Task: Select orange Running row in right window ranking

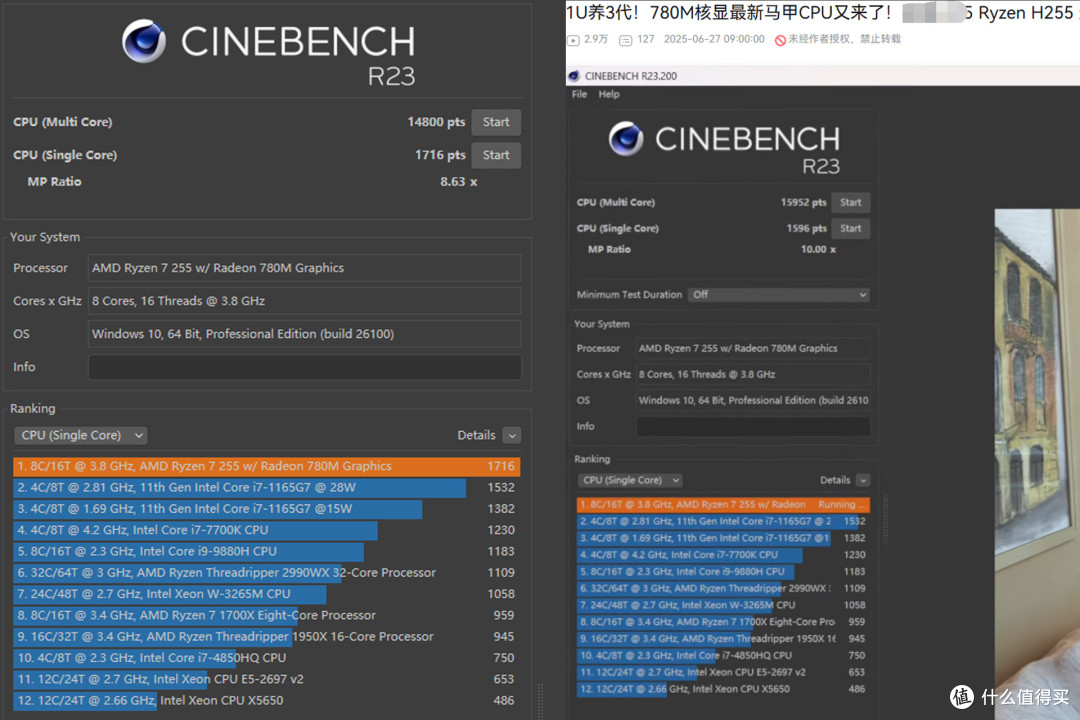Action: tap(723, 505)
